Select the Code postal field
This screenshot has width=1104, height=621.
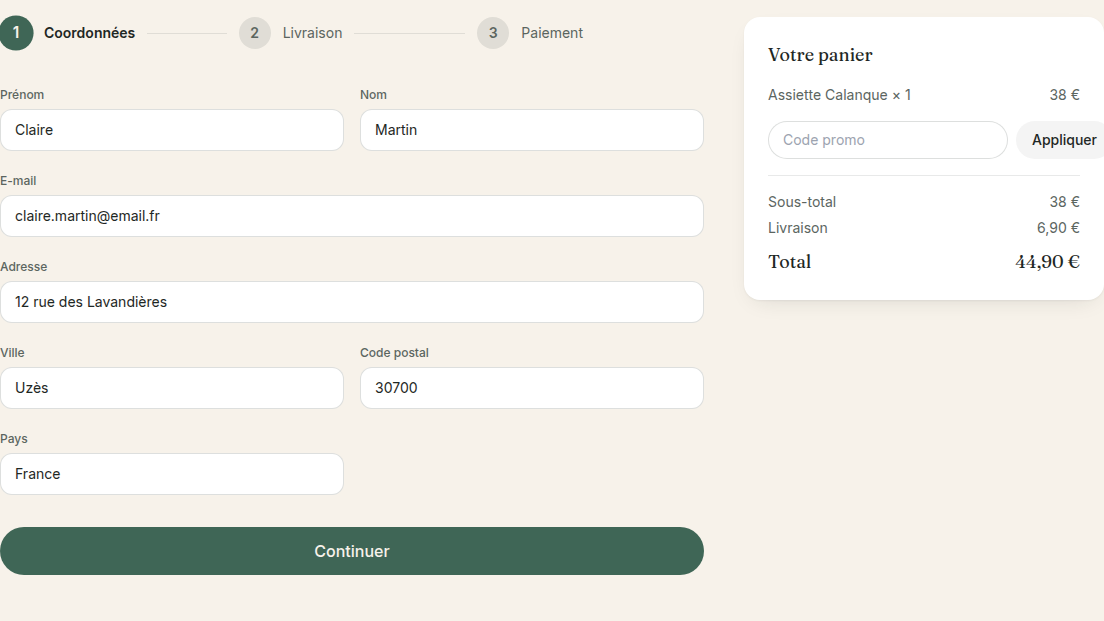point(532,388)
